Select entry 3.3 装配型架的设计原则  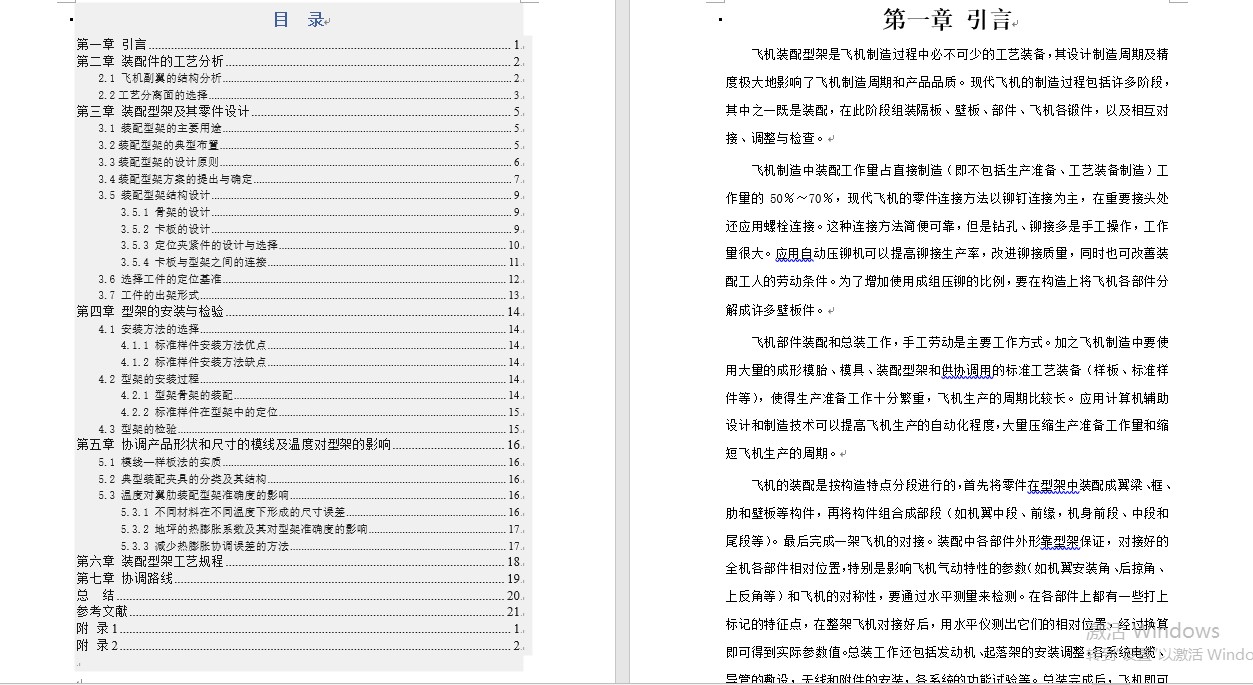tap(309, 162)
